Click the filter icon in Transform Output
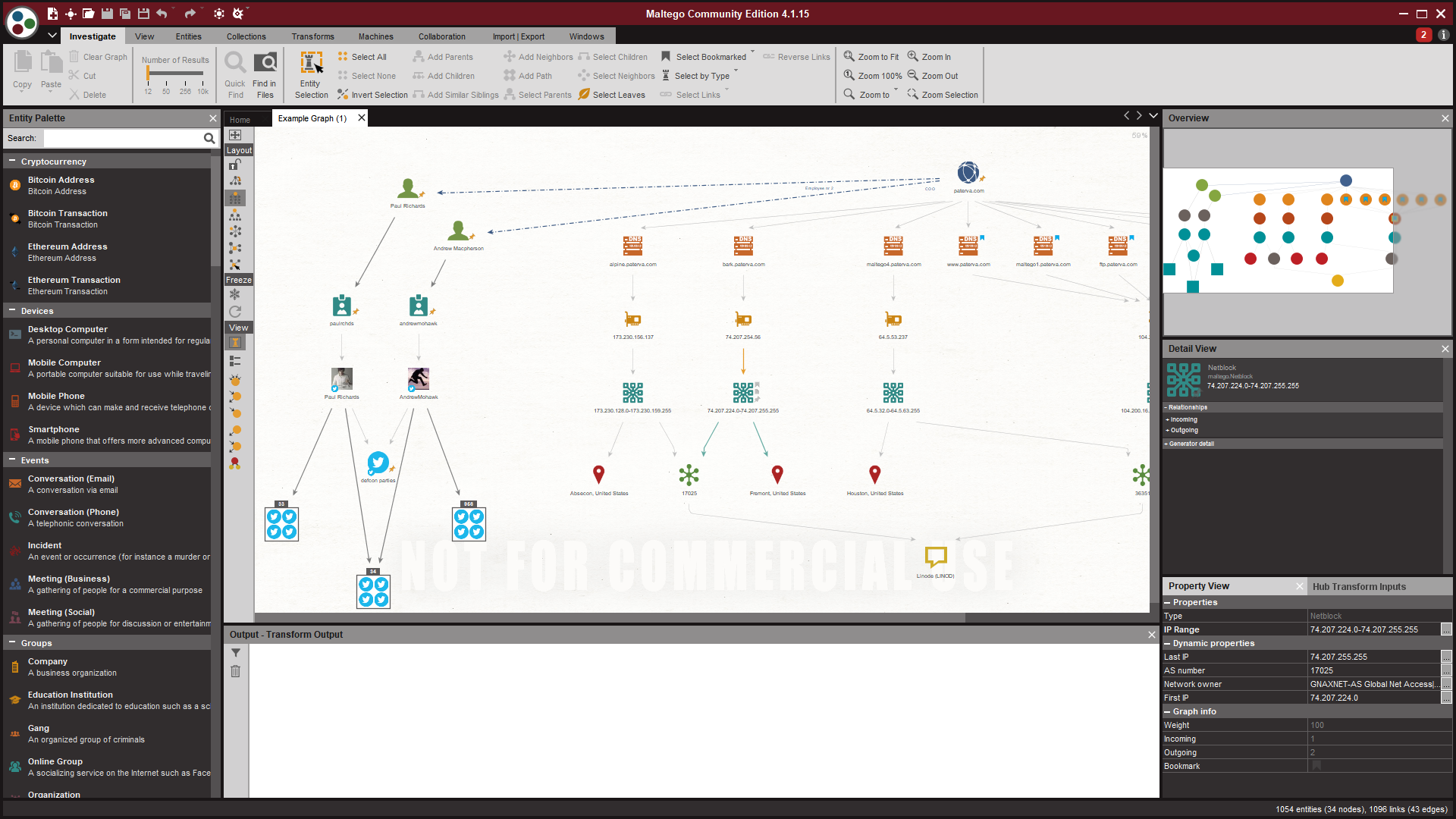The width and height of the screenshot is (1456, 819). 236,653
